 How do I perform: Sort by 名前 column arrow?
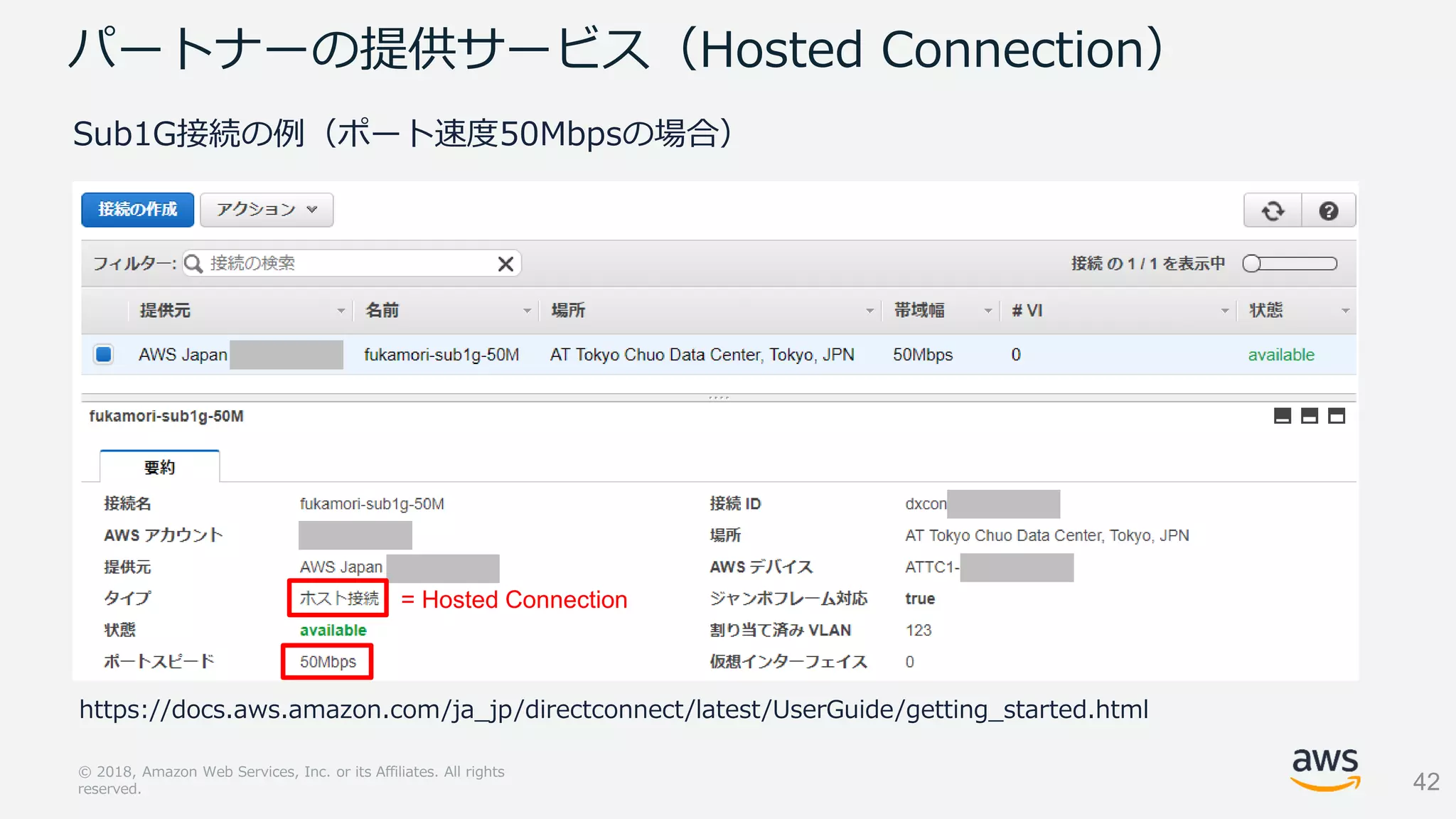pos(527,311)
